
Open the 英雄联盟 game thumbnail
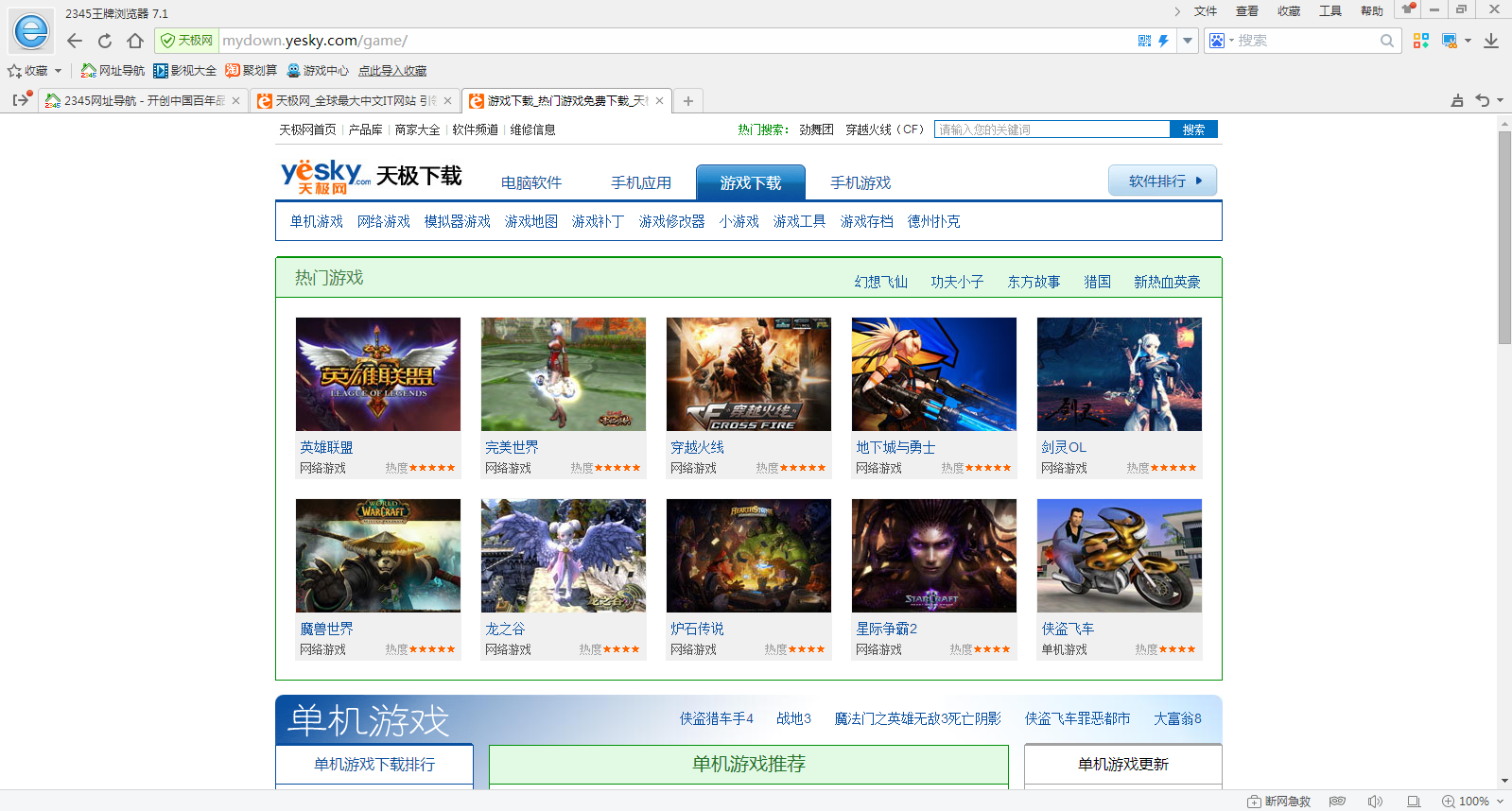[x=378, y=374]
